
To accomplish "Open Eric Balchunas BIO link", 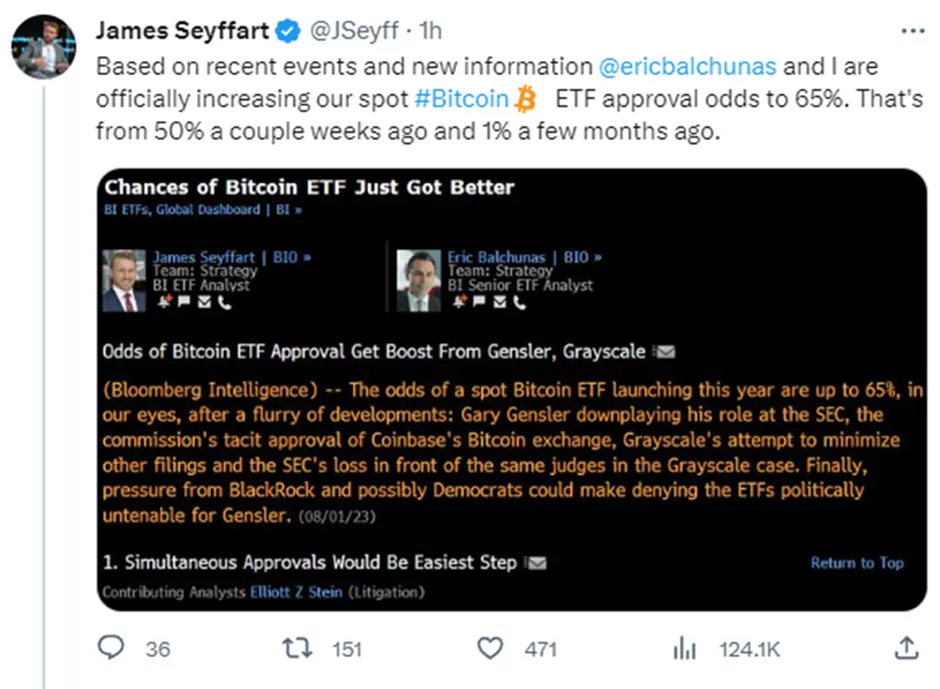I will (x=580, y=257).
